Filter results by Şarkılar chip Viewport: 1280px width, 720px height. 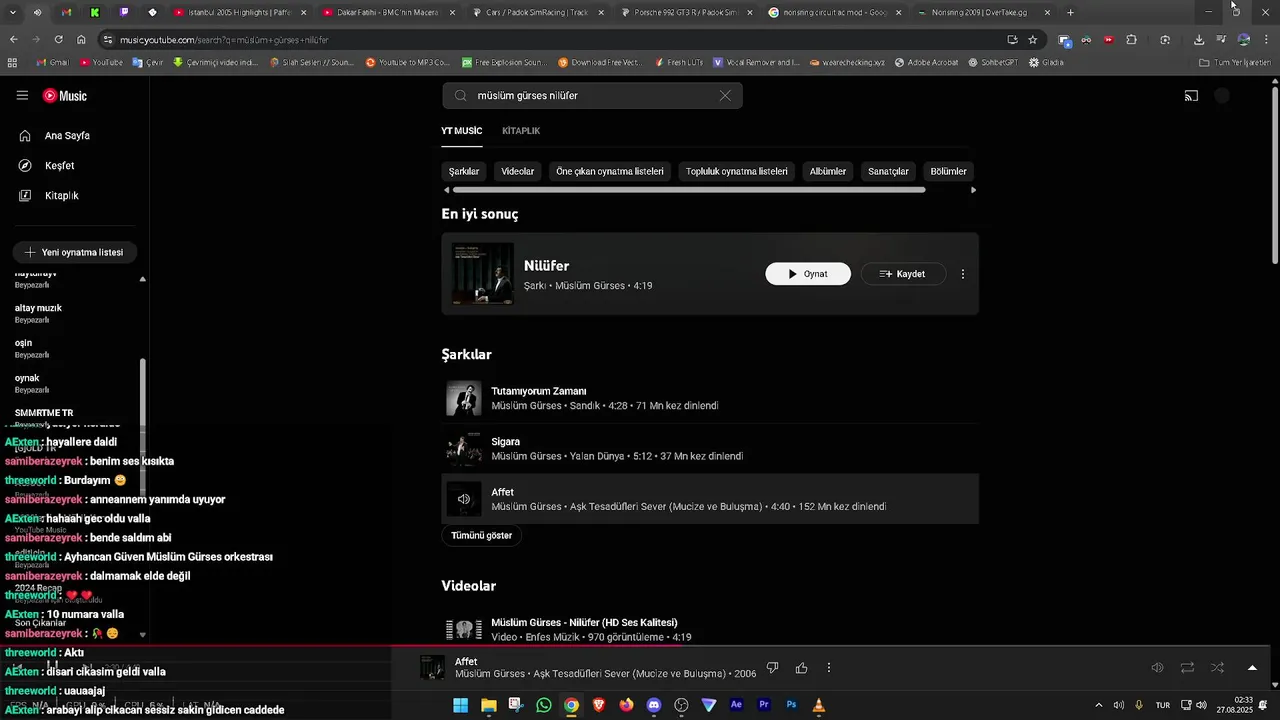tap(464, 172)
